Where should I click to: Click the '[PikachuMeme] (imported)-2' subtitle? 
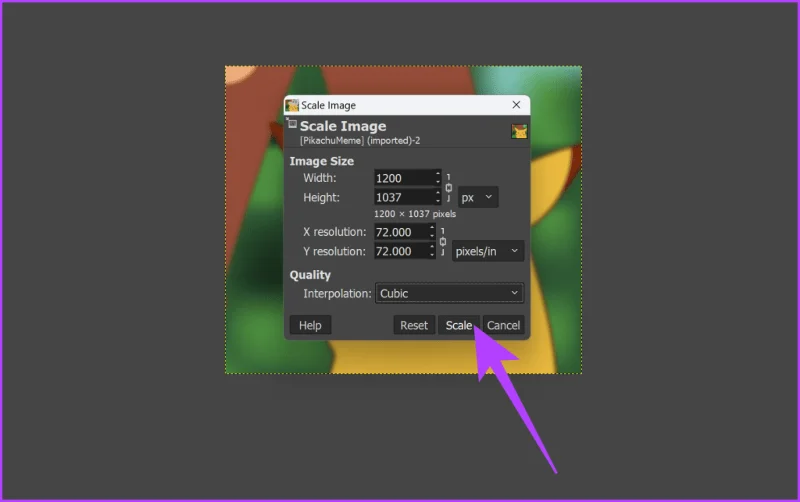pyautogui.click(x=360, y=140)
